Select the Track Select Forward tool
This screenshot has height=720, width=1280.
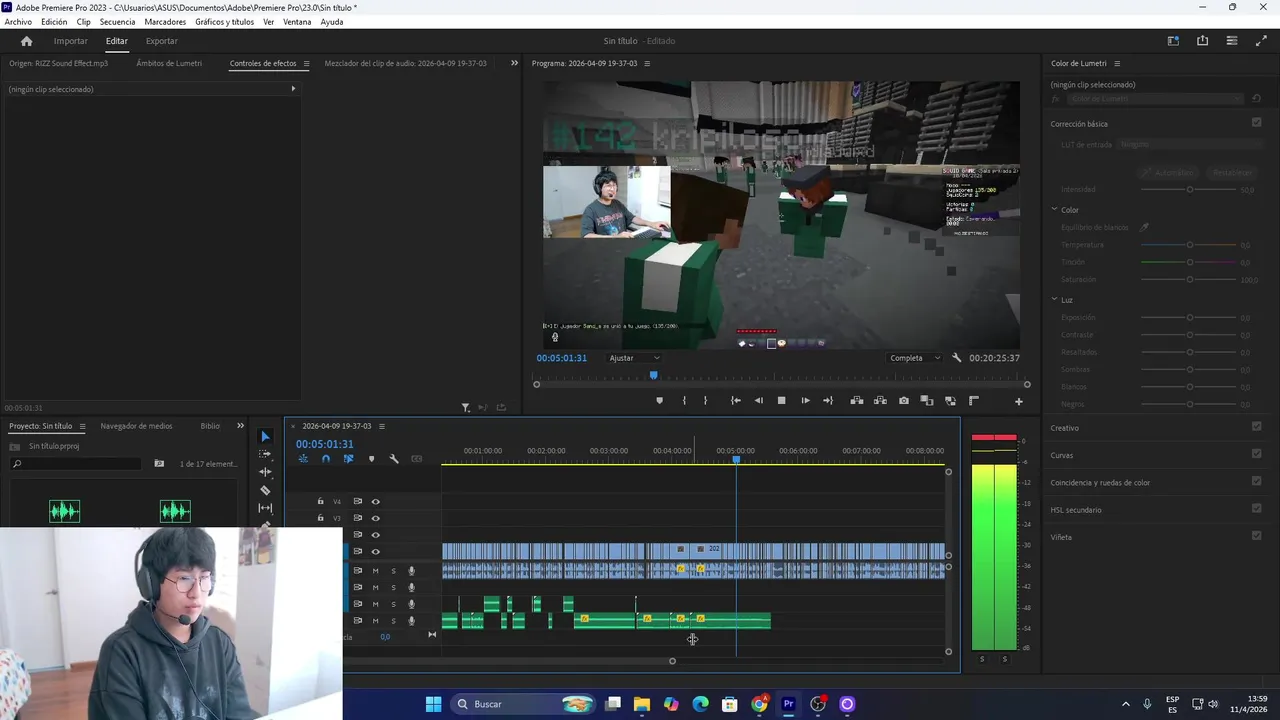[x=265, y=454]
